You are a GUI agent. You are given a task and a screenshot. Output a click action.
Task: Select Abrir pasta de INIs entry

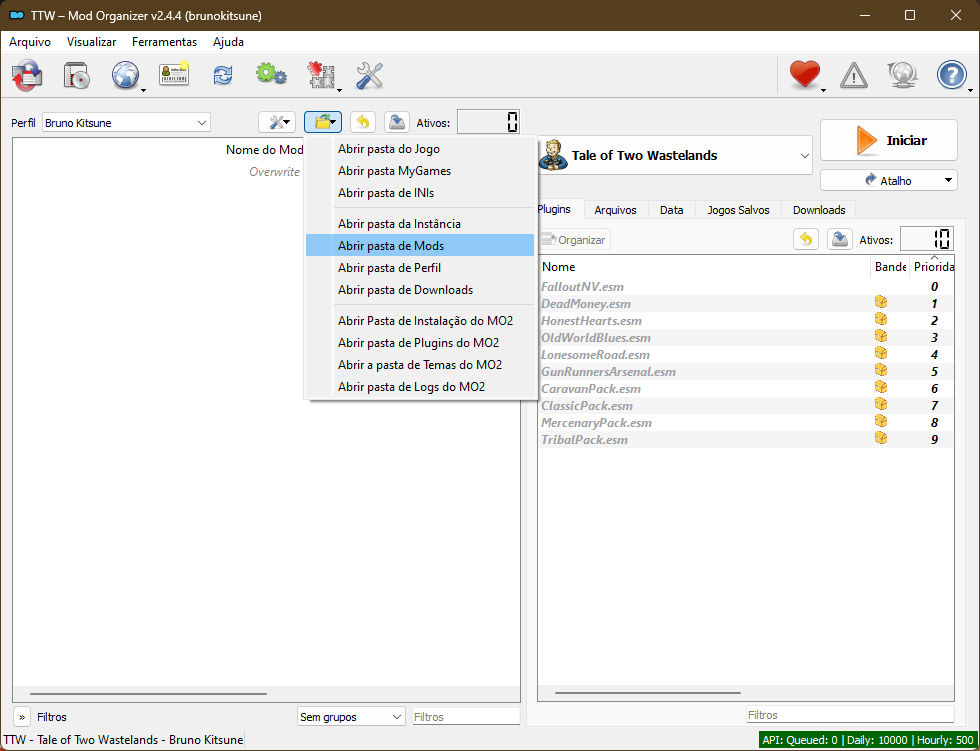point(420,192)
